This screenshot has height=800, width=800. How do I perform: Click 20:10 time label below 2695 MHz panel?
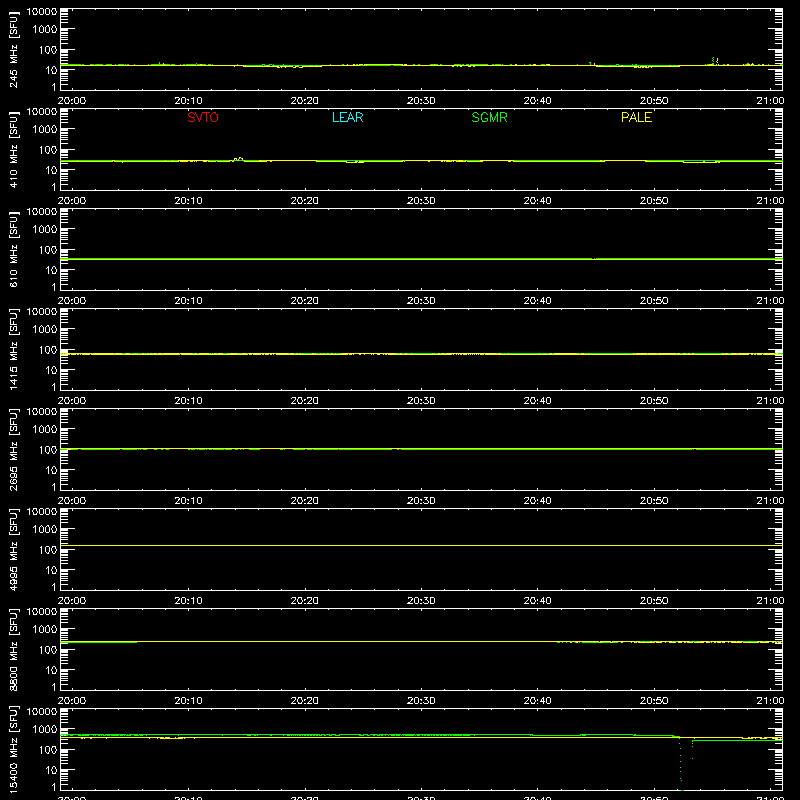tap(188, 501)
